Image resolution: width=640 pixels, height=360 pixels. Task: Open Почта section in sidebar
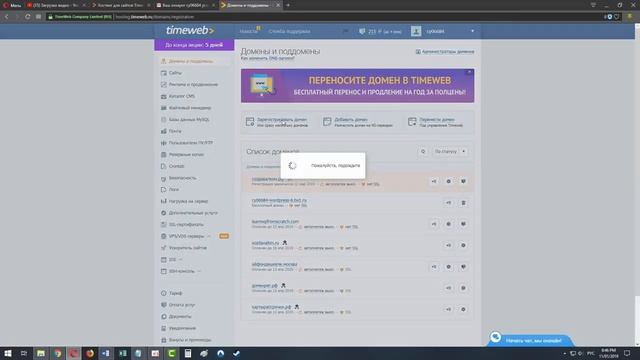(175, 131)
